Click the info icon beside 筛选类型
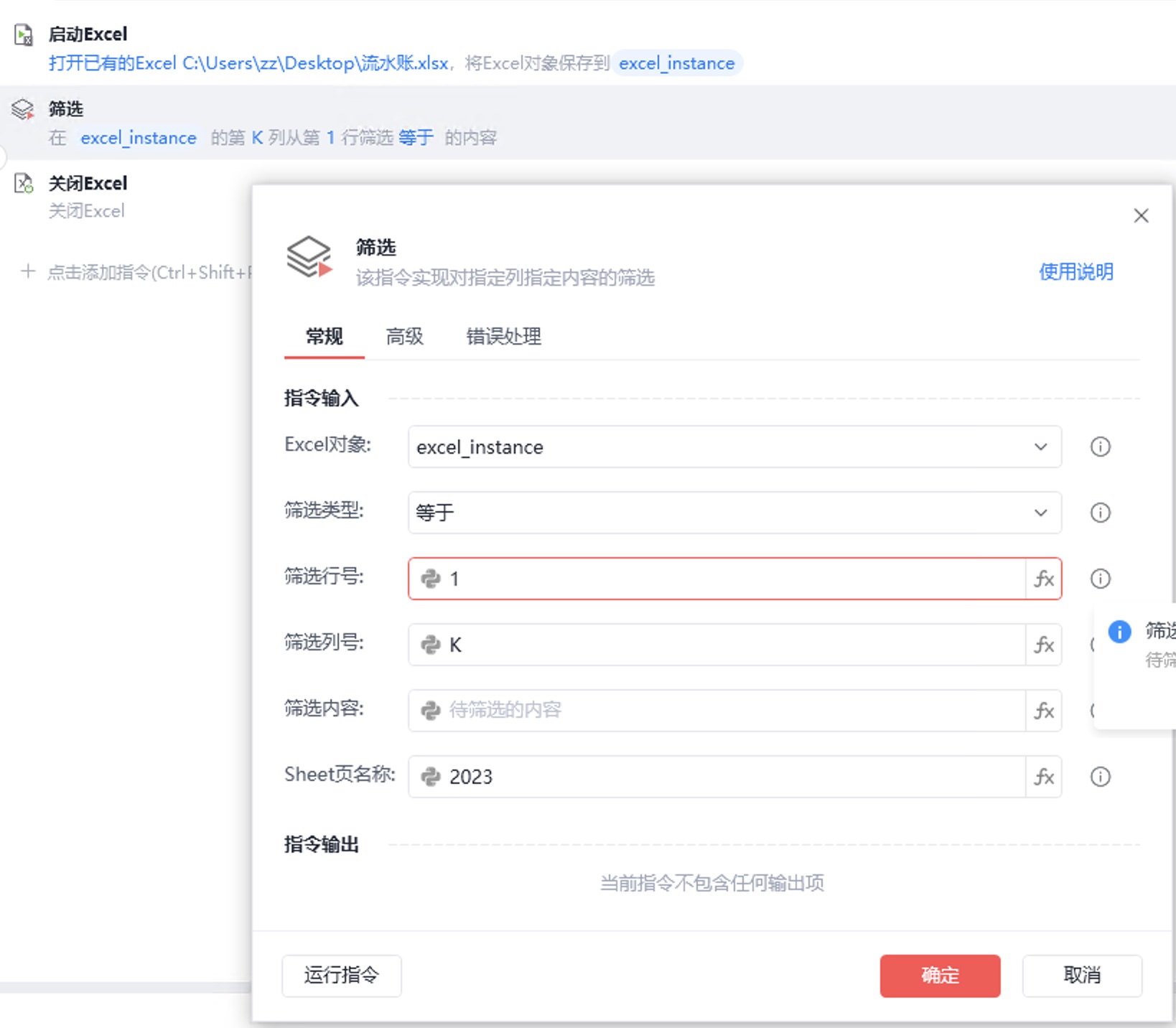 1100,513
